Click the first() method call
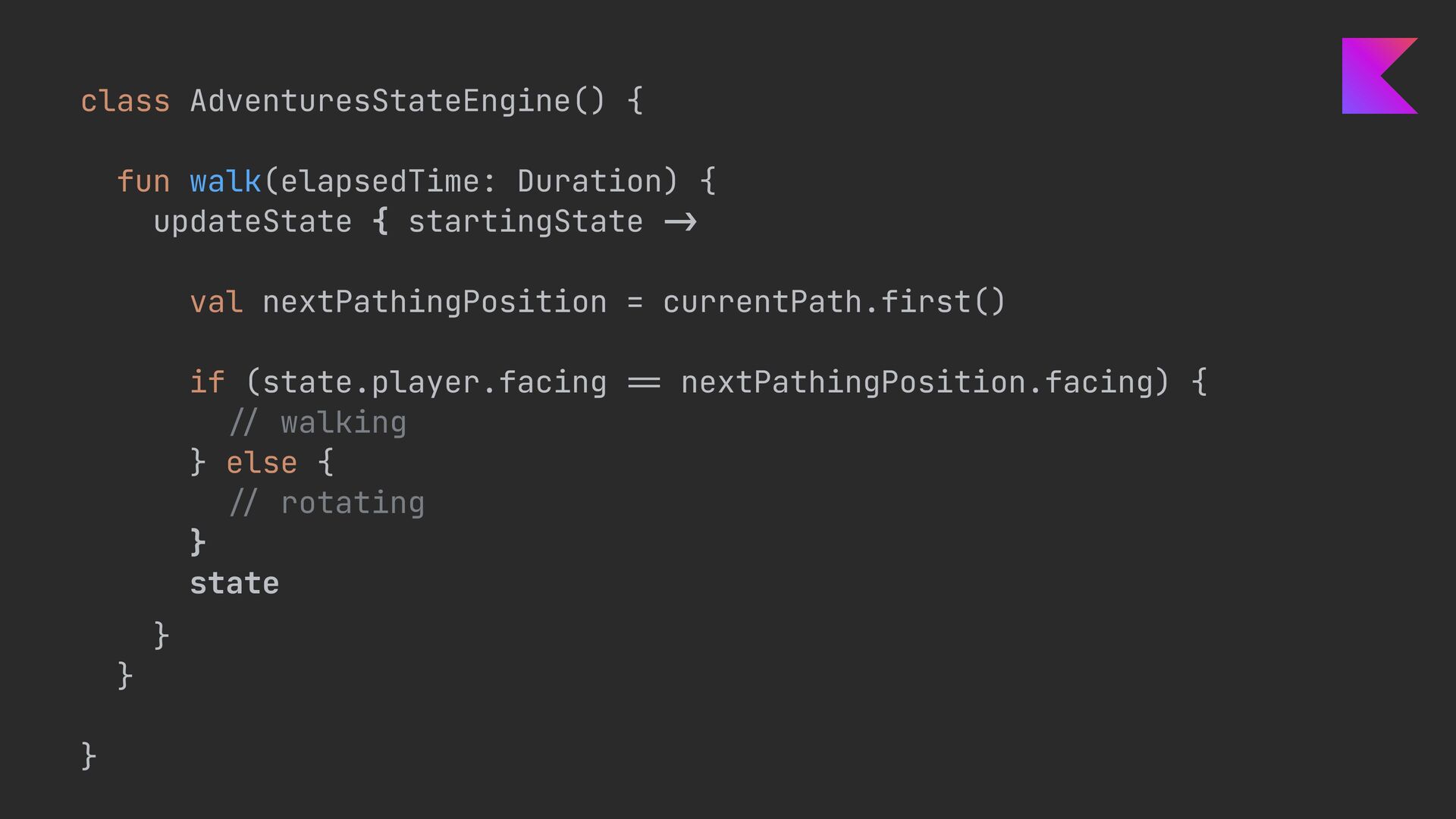This screenshot has width=1456, height=819. point(943,303)
